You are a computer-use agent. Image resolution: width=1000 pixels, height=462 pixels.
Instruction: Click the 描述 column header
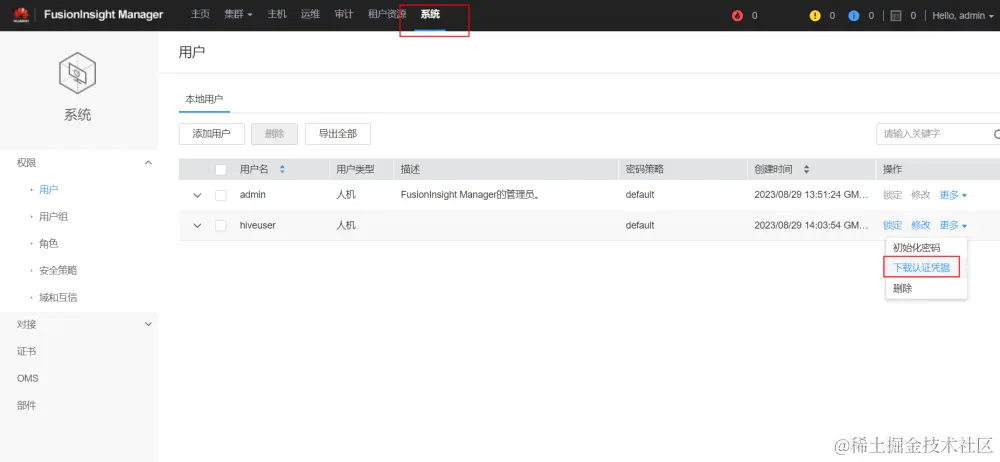click(410, 170)
